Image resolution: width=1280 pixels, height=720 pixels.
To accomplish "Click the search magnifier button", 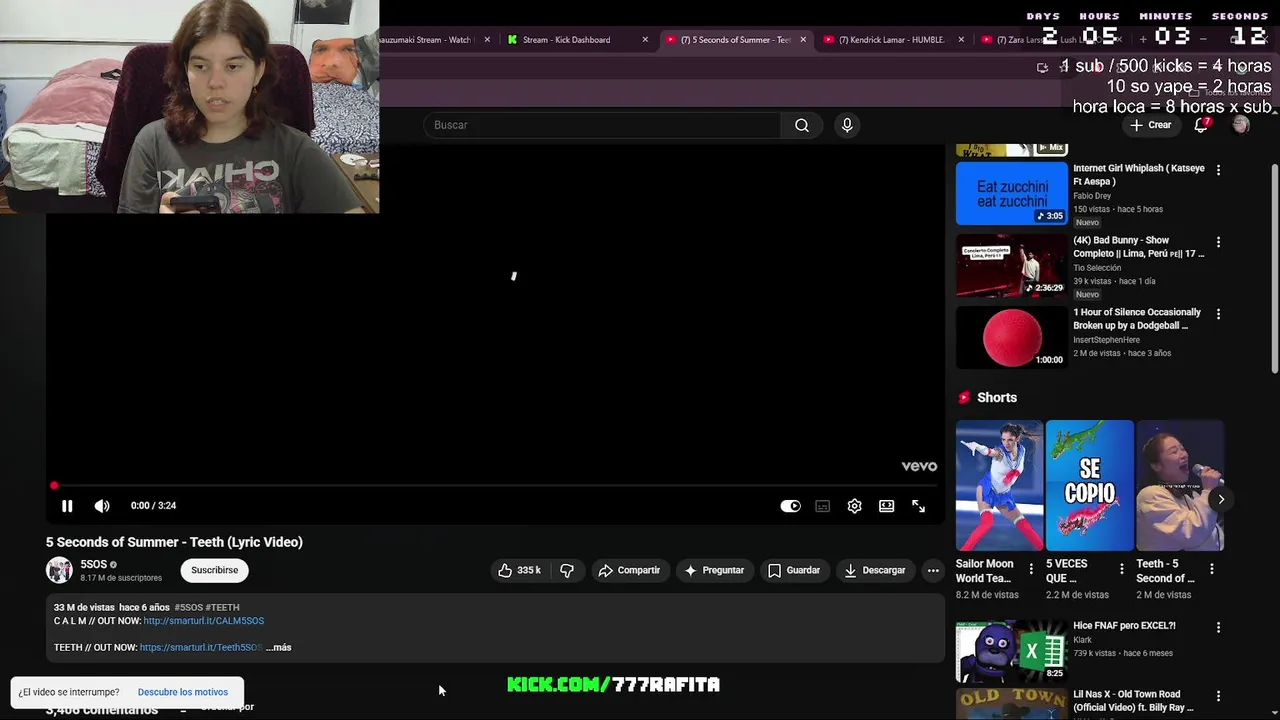I will point(802,125).
